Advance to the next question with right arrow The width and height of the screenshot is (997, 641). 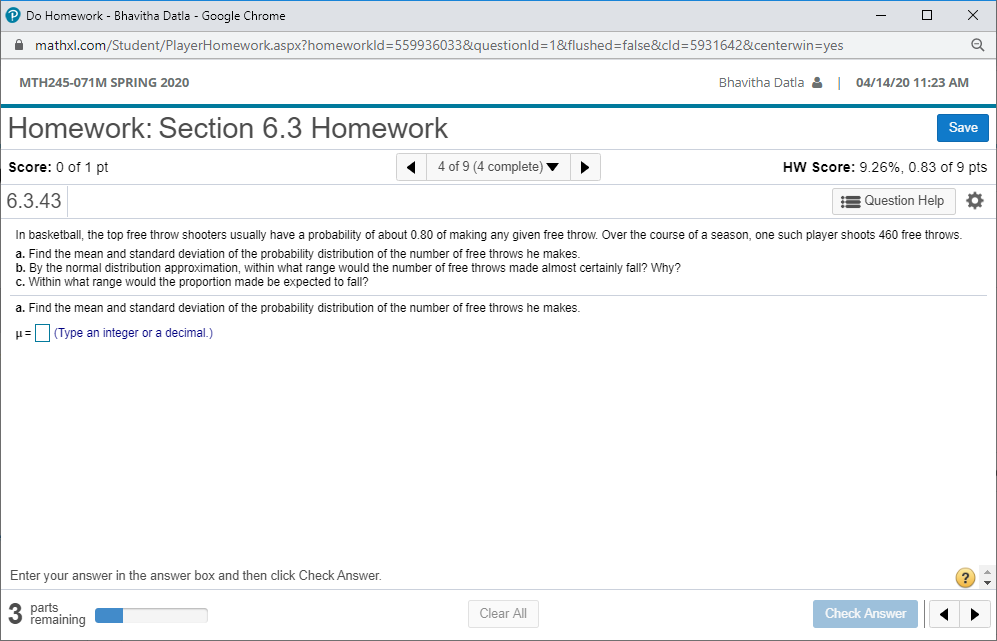pos(585,167)
